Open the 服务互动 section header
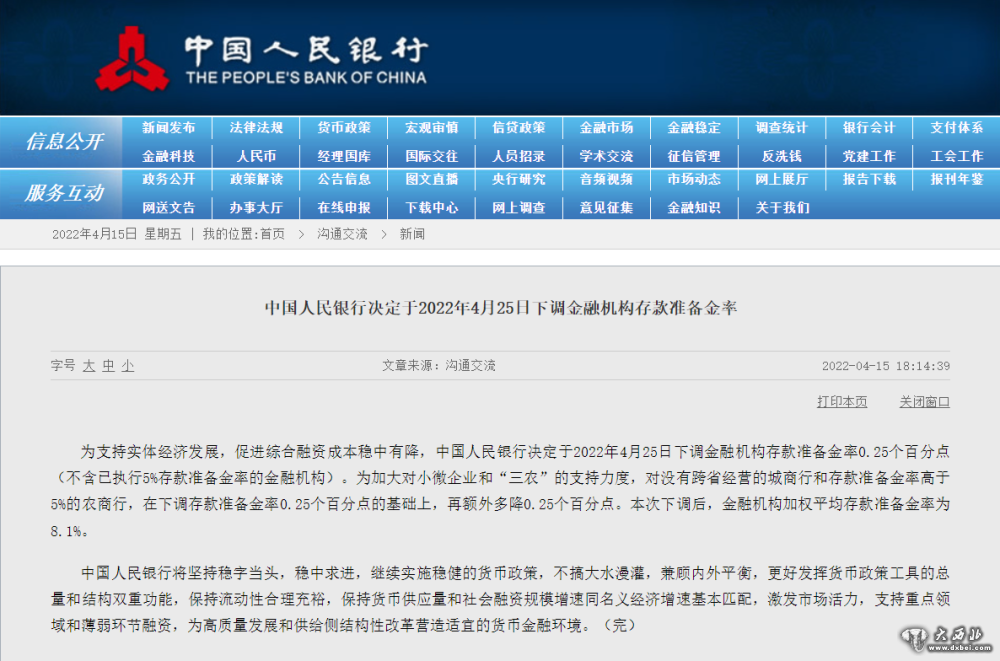 tap(64, 193)
